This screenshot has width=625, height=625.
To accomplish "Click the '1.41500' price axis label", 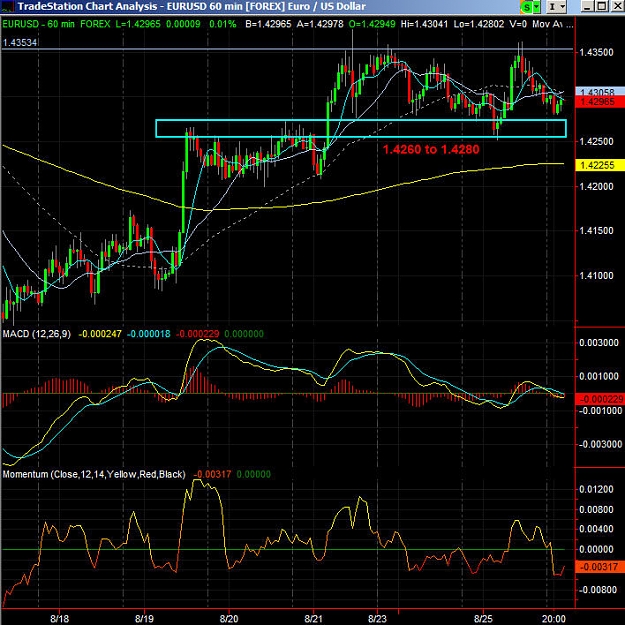I will coord(596,231).
